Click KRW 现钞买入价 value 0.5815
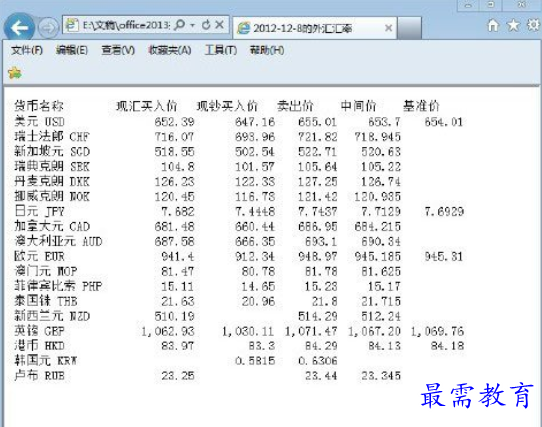Image resolution: width=542 pixels, height=427 pixels. (x=255, y=361)
